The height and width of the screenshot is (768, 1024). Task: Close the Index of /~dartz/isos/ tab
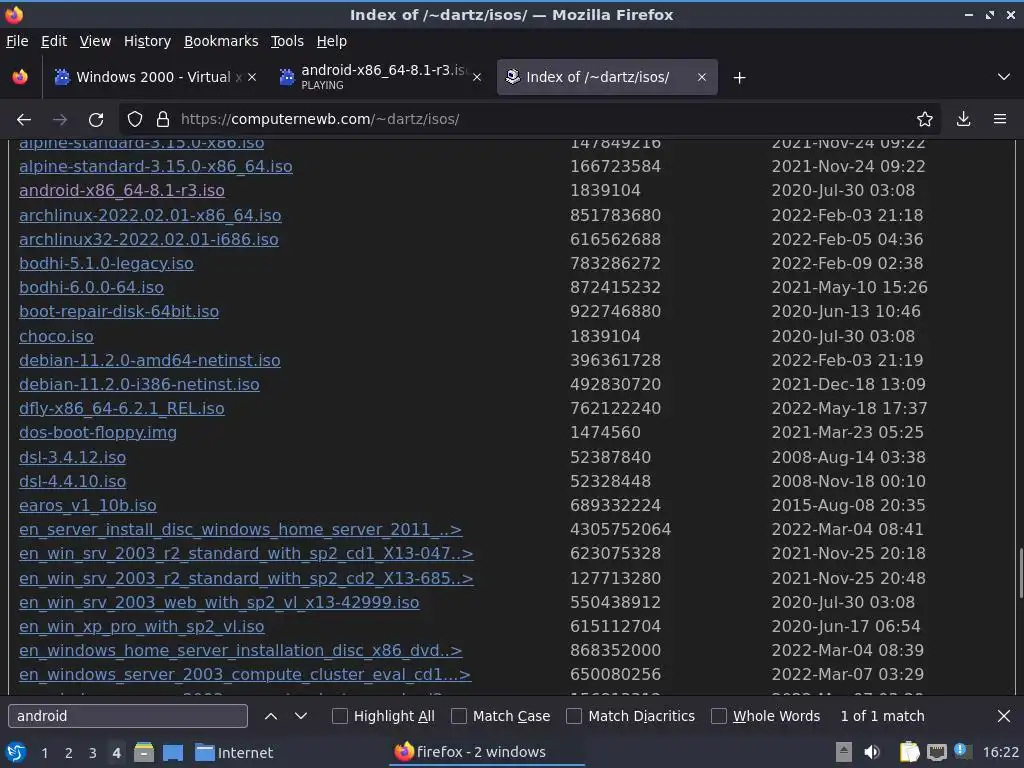(701, 77)
